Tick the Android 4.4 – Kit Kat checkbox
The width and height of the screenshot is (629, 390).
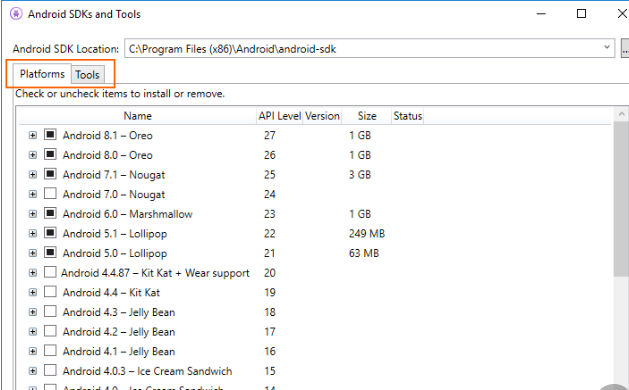click(x=50, y=292)
